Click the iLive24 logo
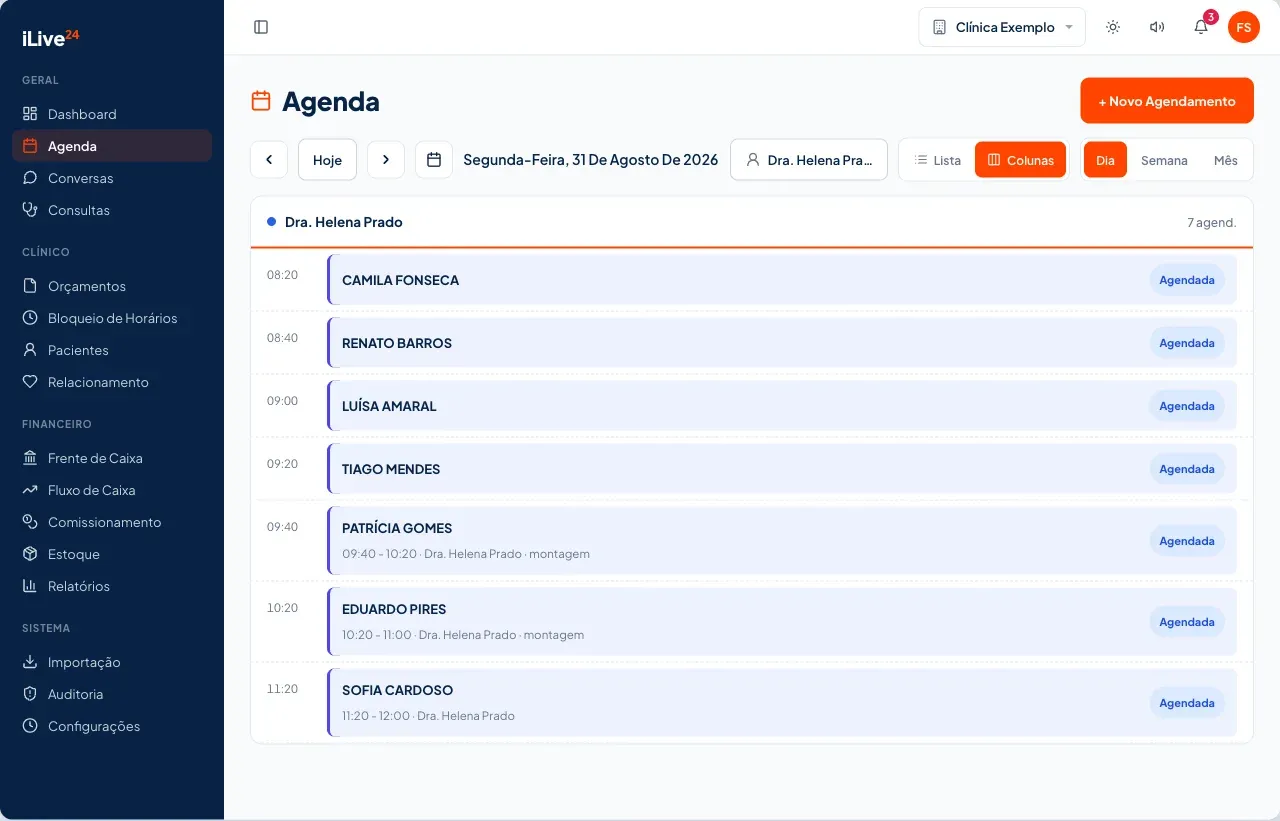 pyautogui.click(x=50, y=38)
